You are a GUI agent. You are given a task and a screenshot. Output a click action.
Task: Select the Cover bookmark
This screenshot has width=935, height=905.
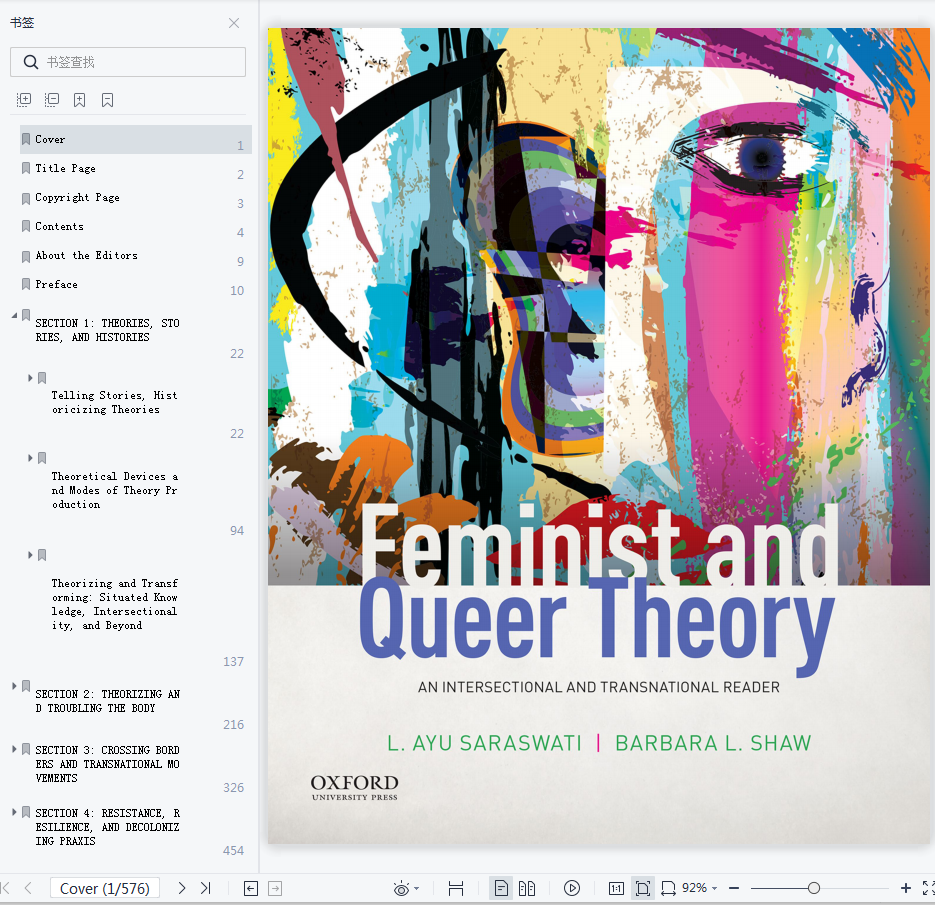click(x=135, y=140)
